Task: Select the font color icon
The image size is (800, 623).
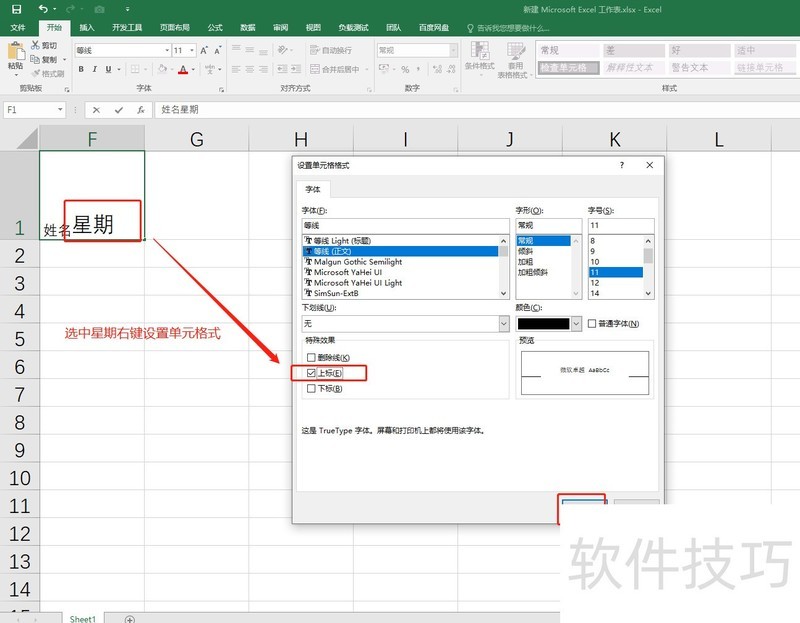Action: tap(183, 69)
